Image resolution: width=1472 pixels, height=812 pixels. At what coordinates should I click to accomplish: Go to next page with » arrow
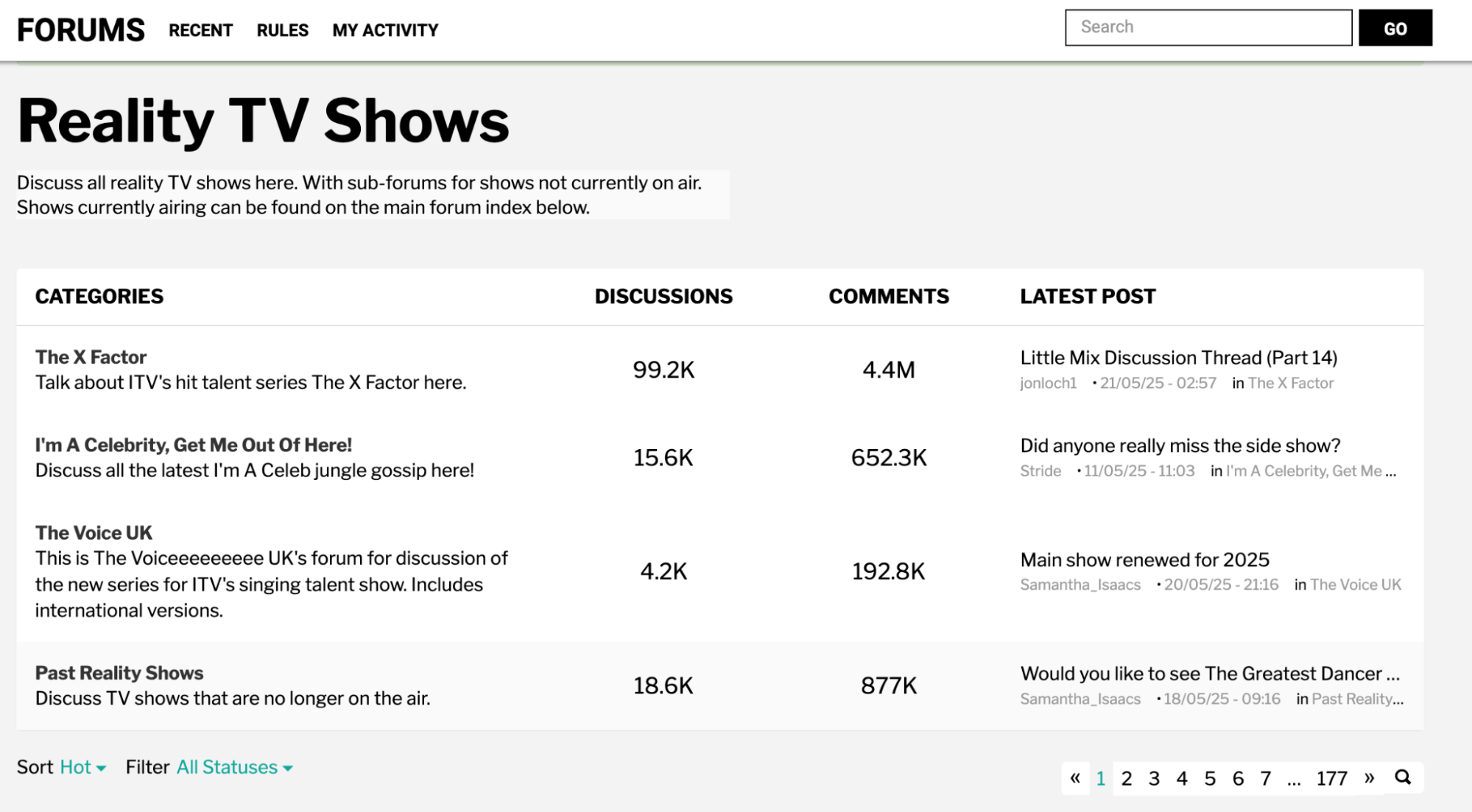coord(1369,778)
